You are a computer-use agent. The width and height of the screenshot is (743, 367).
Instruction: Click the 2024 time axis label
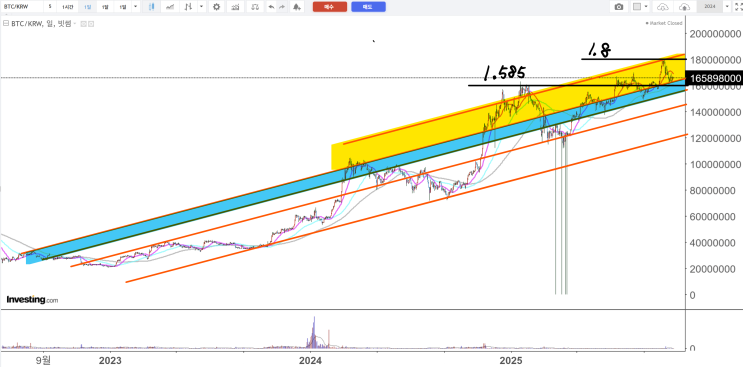click(x=310, y=360)
